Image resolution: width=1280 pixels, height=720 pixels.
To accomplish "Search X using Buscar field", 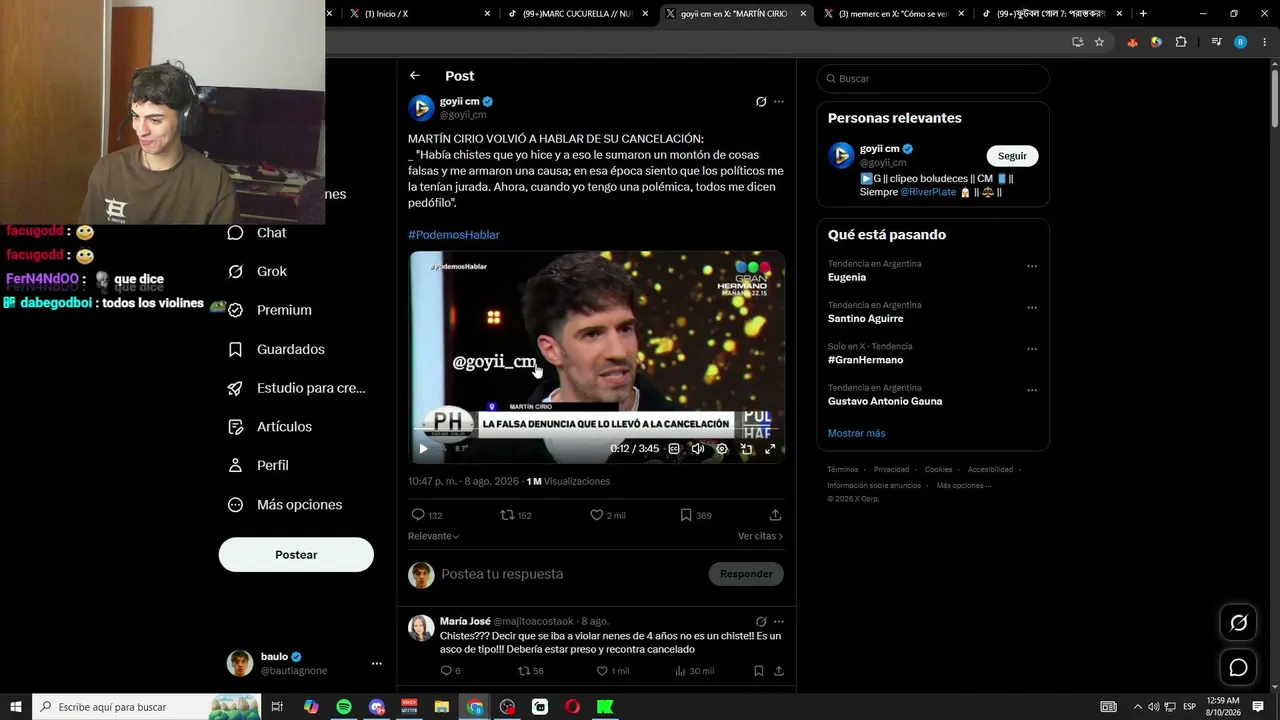I will point(933,79).
